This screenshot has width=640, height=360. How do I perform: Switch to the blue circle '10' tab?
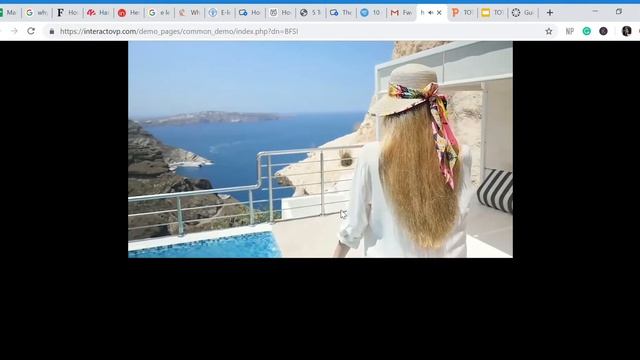[x=371, y=13]
